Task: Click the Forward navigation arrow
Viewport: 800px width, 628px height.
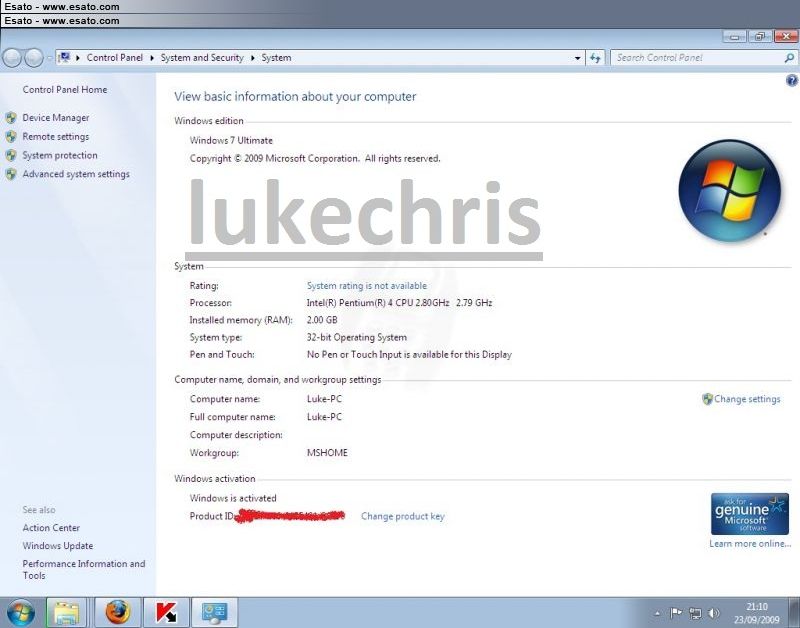Action: point(34,58)
